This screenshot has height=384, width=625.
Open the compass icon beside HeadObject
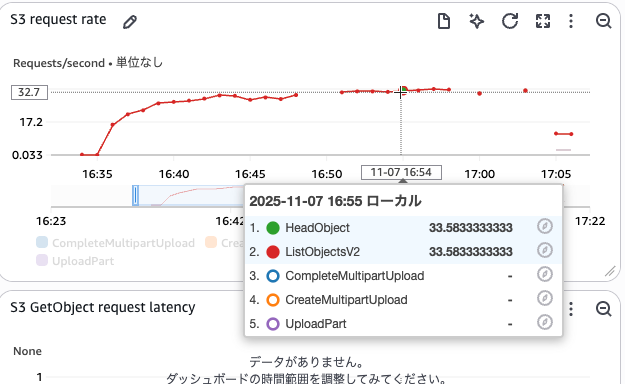coord(544,226)
